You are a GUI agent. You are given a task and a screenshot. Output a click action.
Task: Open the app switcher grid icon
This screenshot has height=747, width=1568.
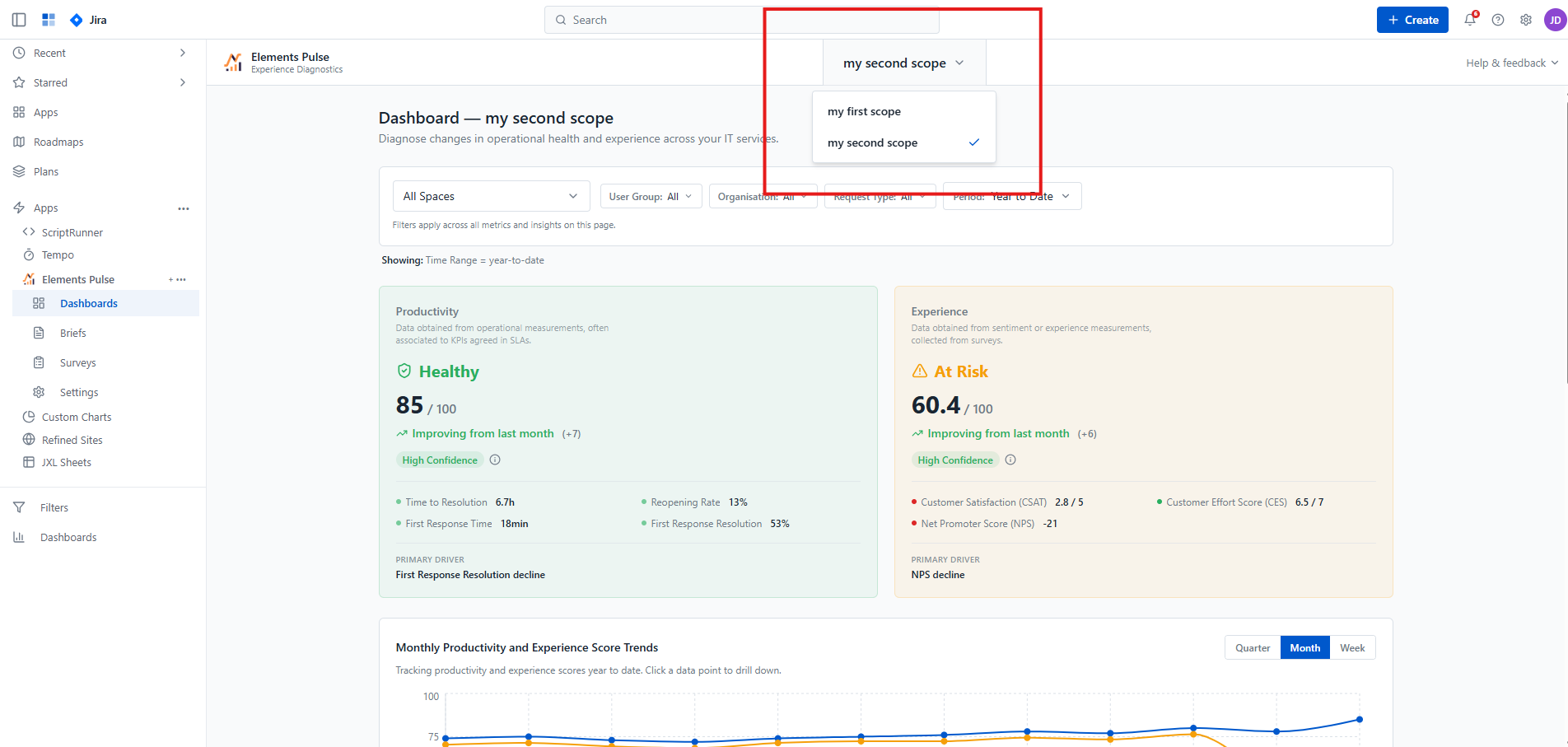(x=49, y=20)
